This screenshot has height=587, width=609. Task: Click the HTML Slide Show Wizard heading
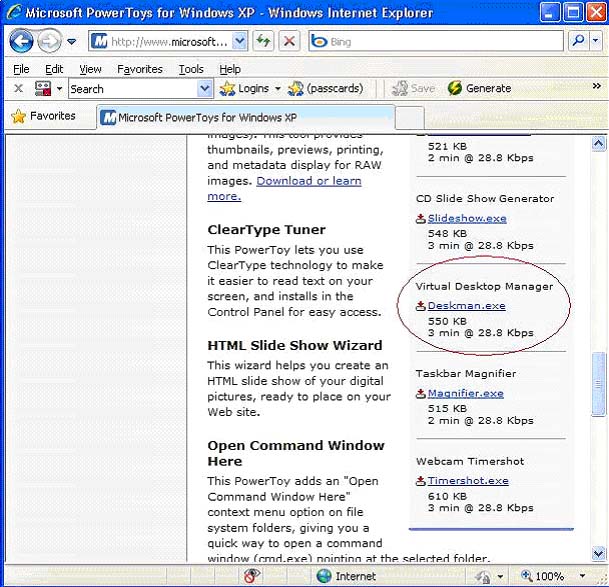pyautogui.click(x=295, y=345)
